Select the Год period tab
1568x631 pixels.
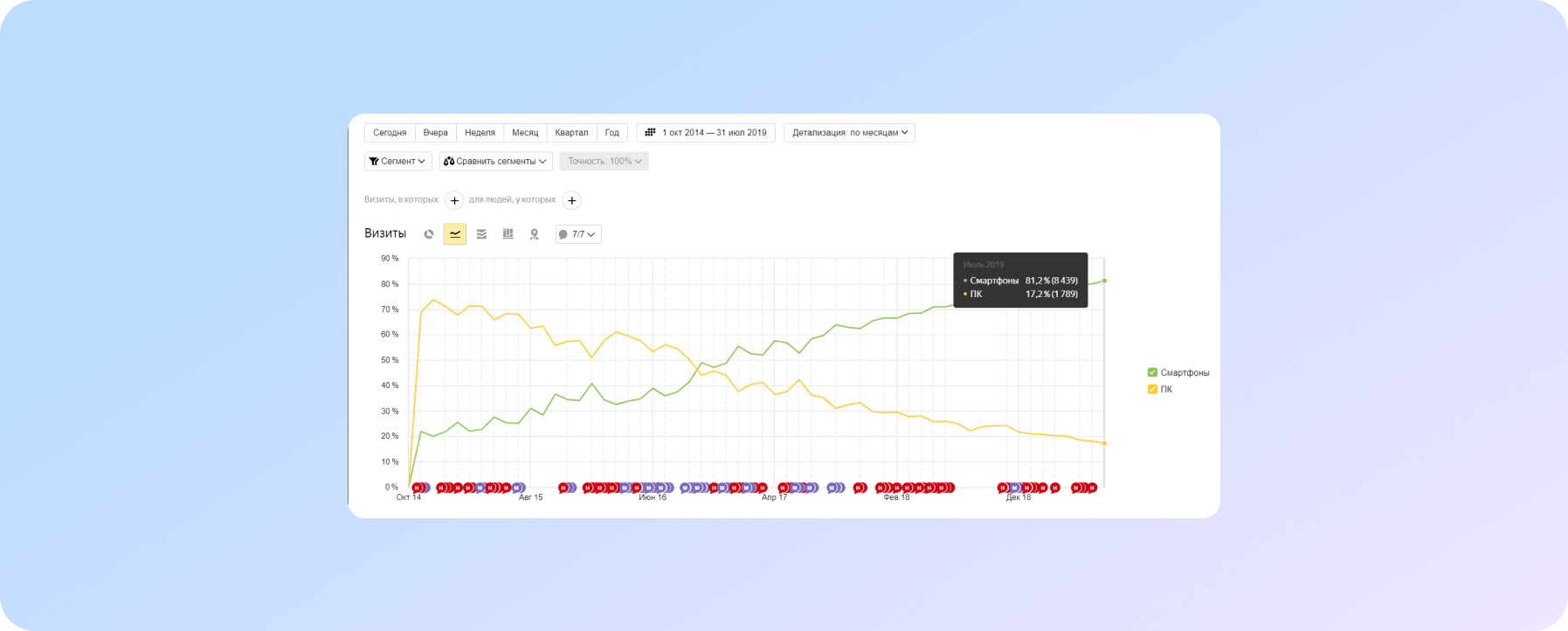point(612,133)
